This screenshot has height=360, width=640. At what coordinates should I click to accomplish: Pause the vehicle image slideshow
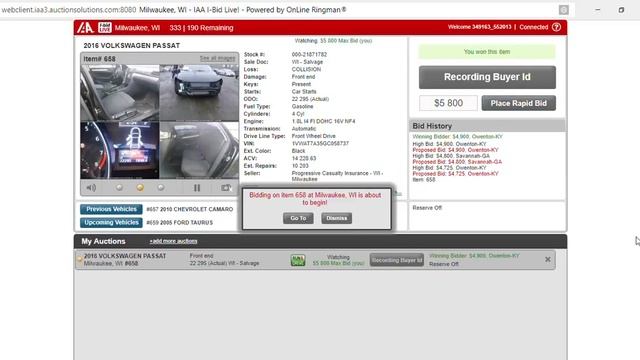coord(197,188)
